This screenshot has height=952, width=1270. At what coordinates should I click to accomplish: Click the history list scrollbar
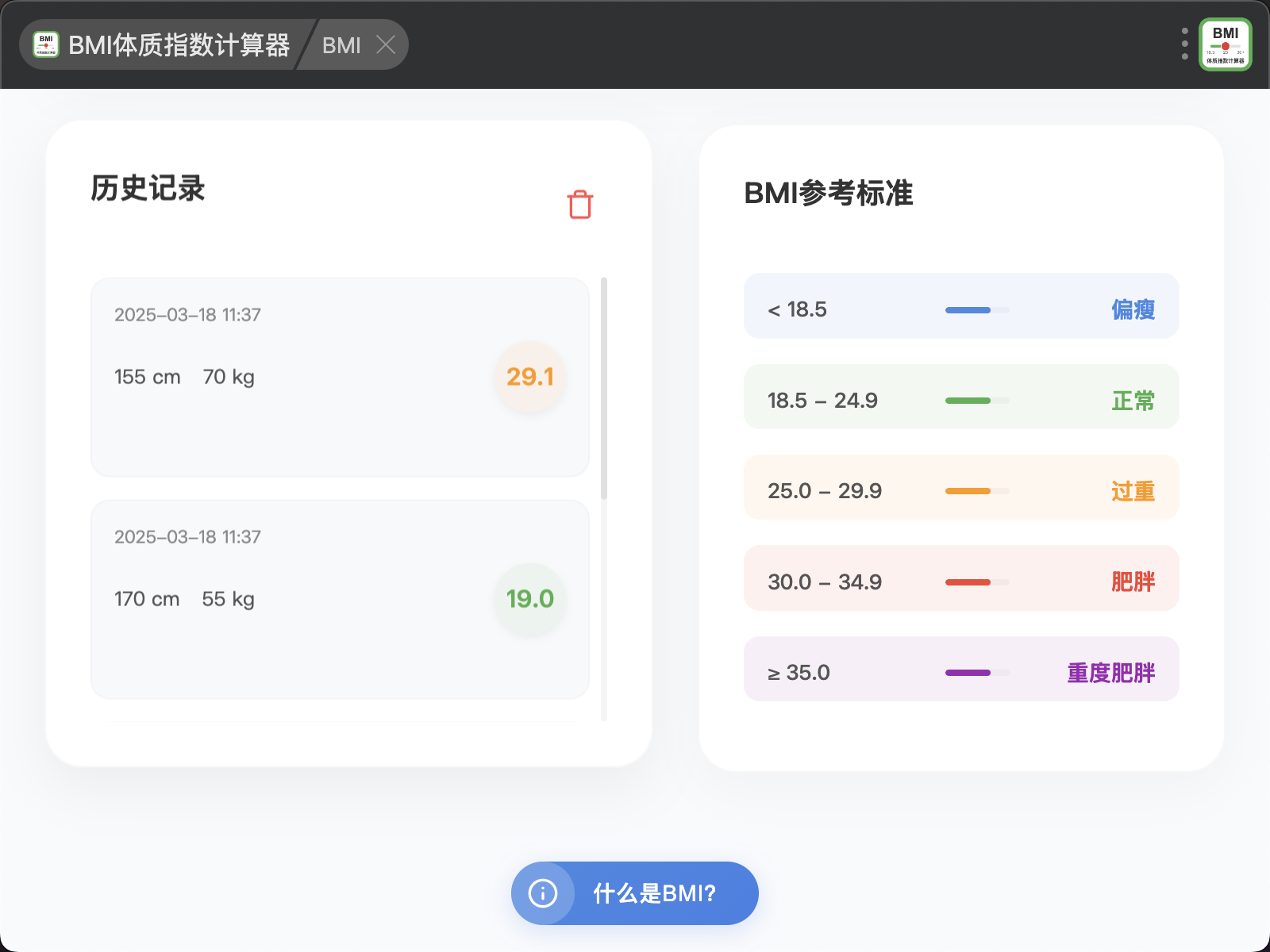coord(604,389)
